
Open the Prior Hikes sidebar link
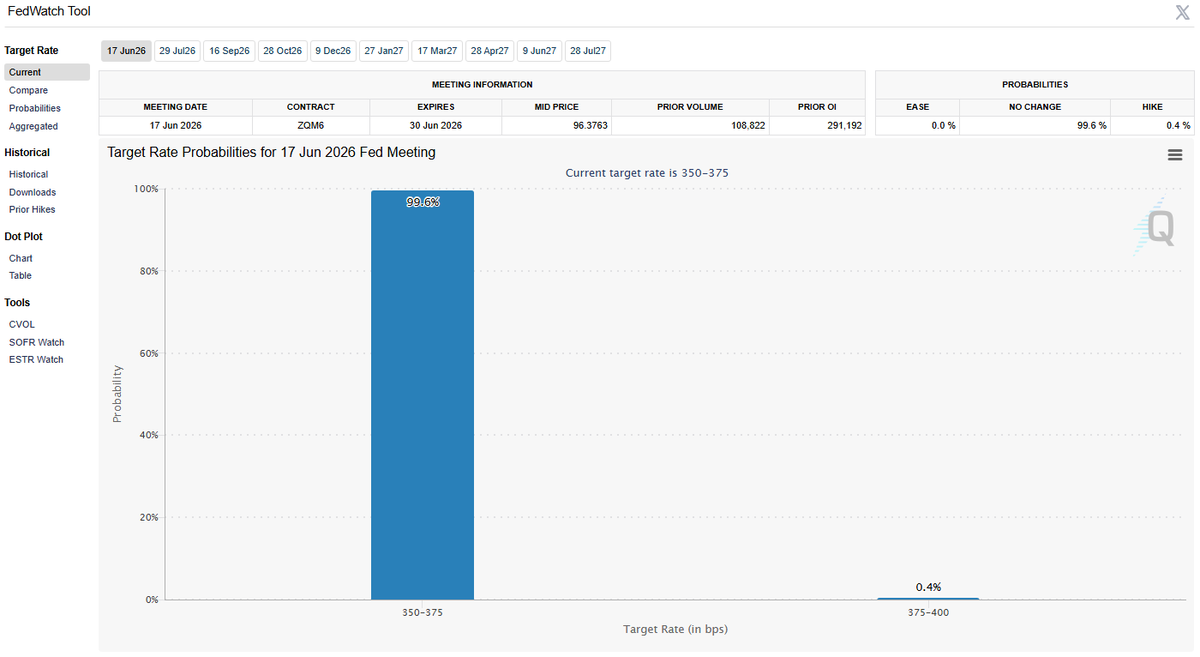32,209
